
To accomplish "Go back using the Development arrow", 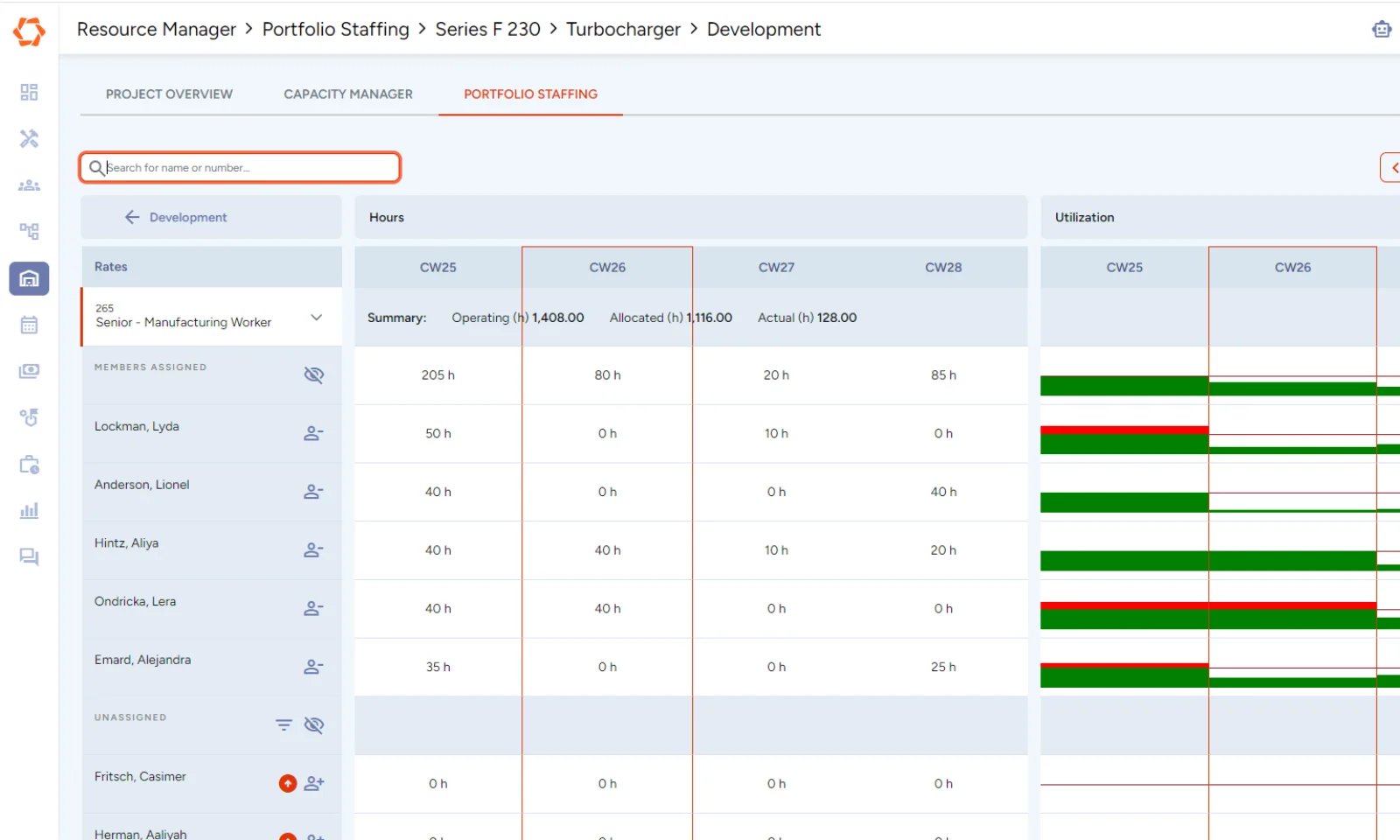I will pyautogui.click(x=132, y=218).
